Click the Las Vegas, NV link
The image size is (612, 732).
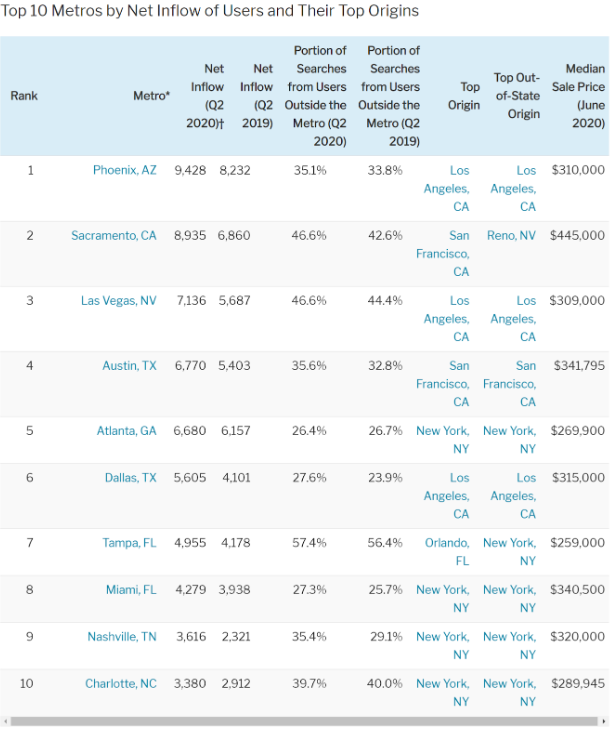click(x=118, y=301)
